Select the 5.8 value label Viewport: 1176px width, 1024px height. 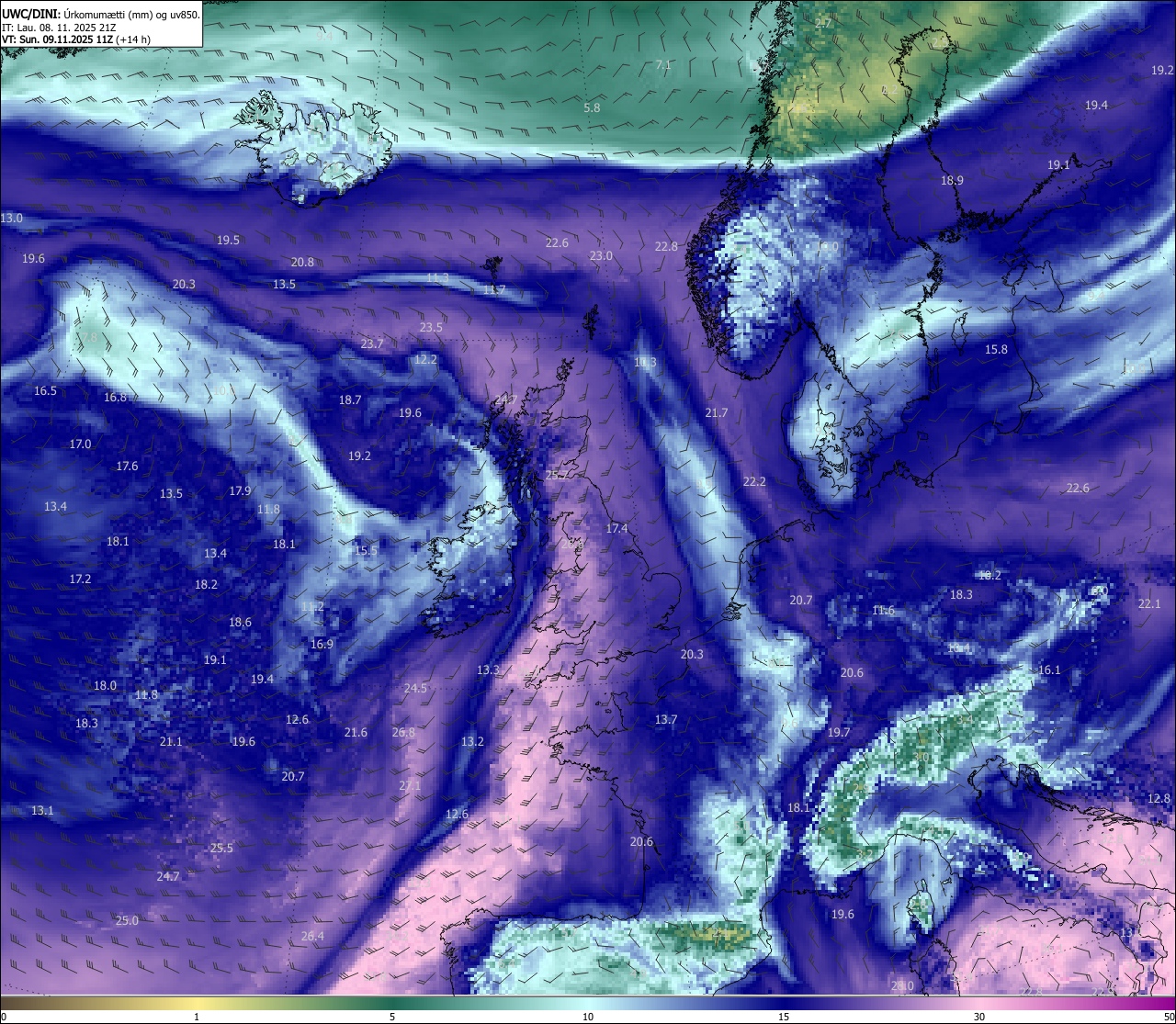[x=592, y=107]
